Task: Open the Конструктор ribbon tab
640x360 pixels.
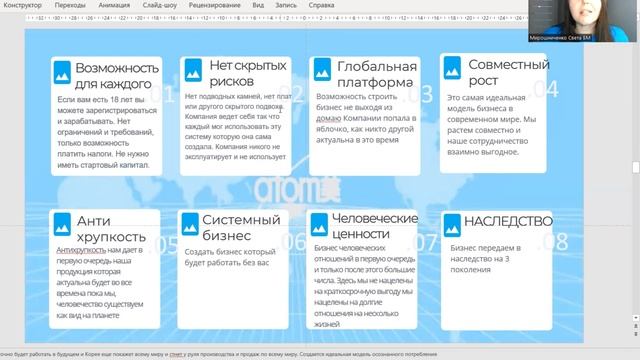Action: [22, 5]
